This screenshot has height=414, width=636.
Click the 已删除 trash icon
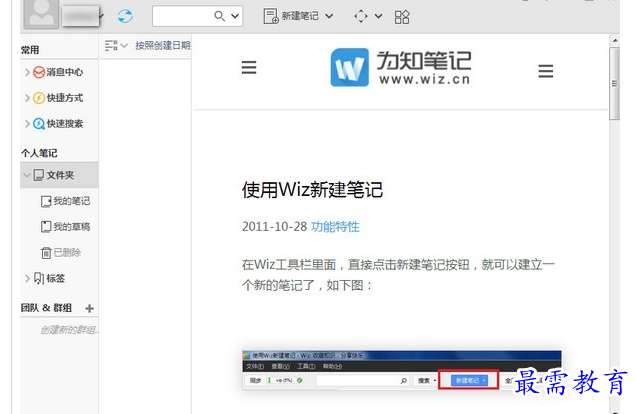click(x=46, y=253)
